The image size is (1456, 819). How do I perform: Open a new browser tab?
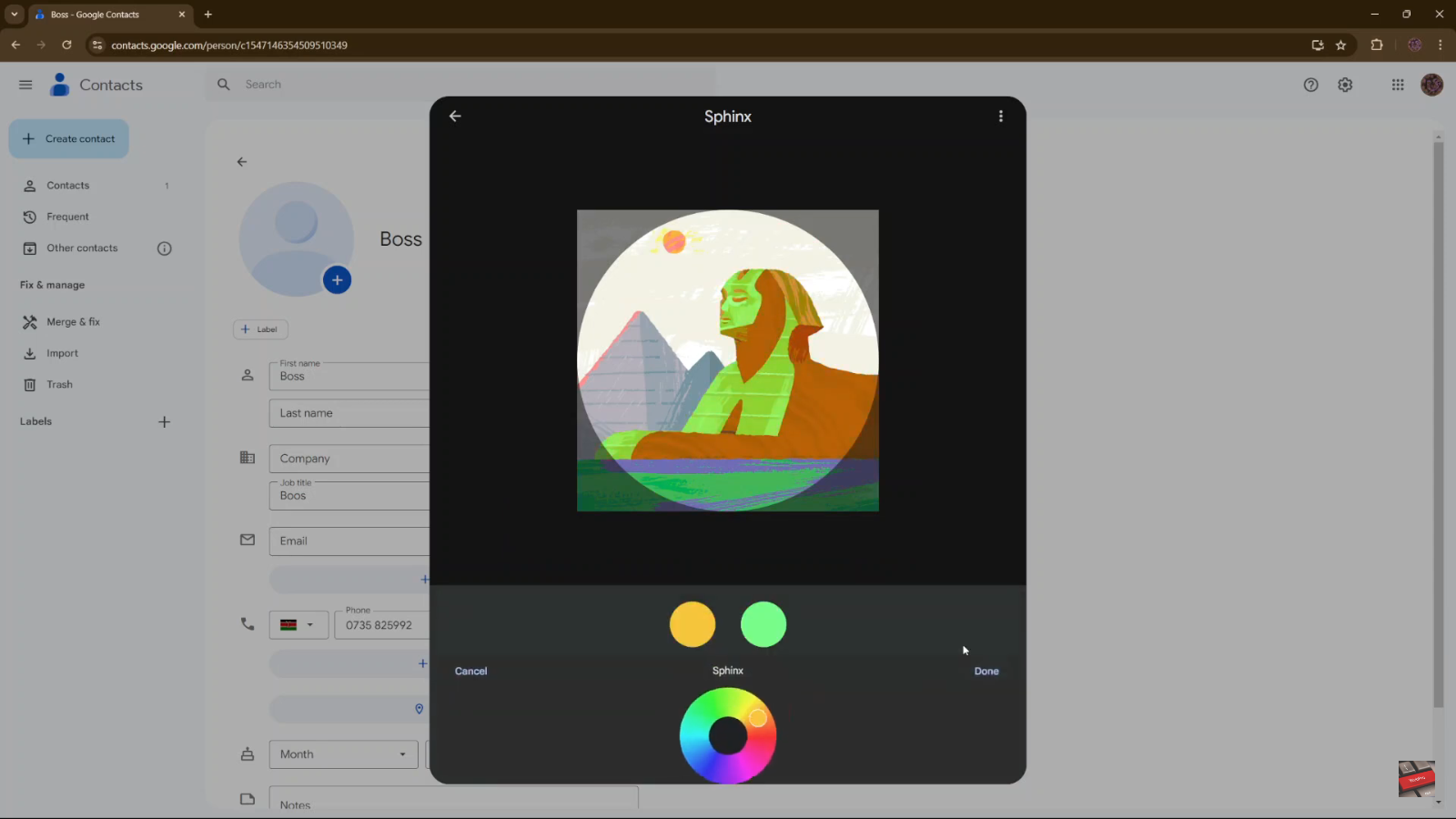point(208,15)
